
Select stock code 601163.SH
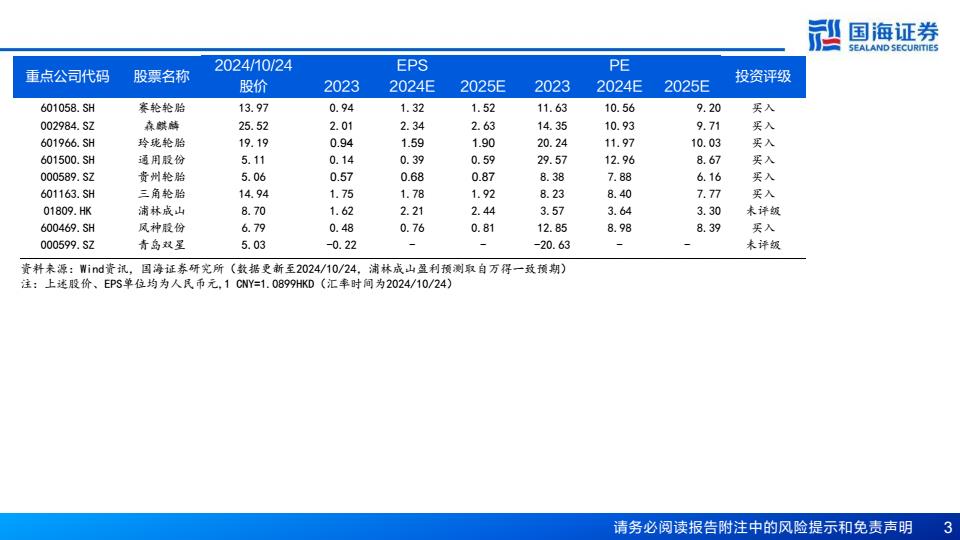pyautogui.click(x=67, y=194)
